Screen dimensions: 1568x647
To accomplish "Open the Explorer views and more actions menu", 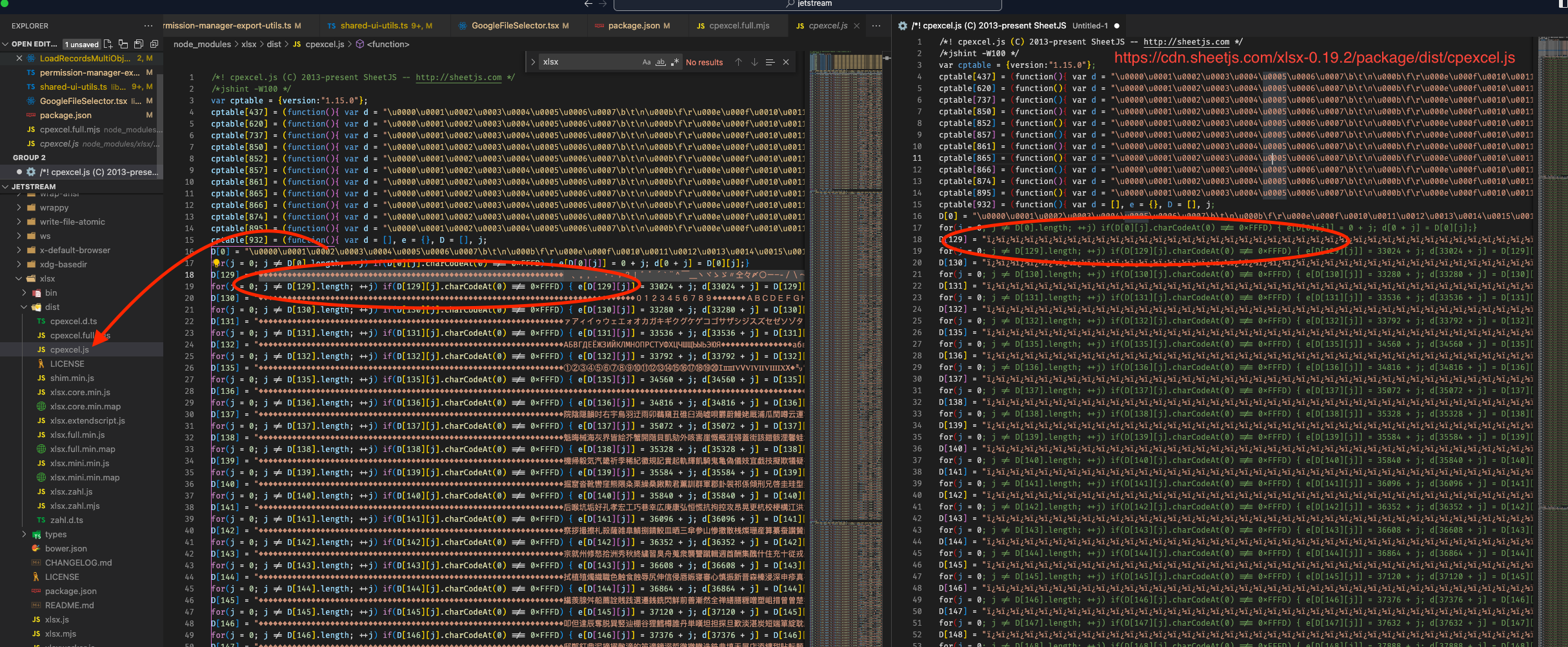I will 148,26.
